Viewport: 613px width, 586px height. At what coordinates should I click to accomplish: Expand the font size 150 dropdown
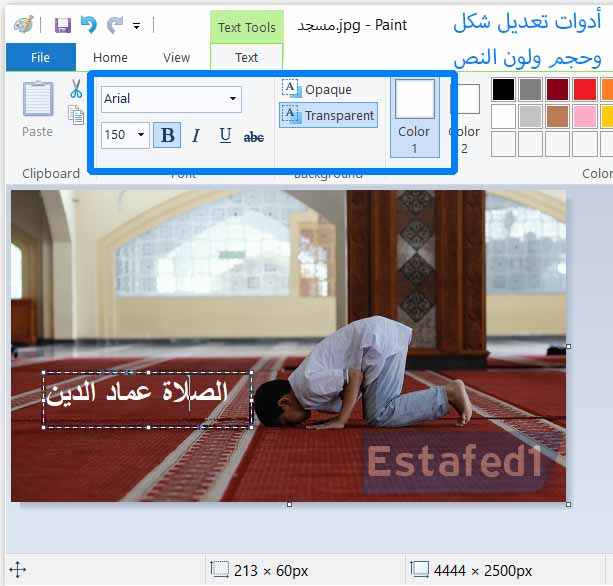[140, 135]
